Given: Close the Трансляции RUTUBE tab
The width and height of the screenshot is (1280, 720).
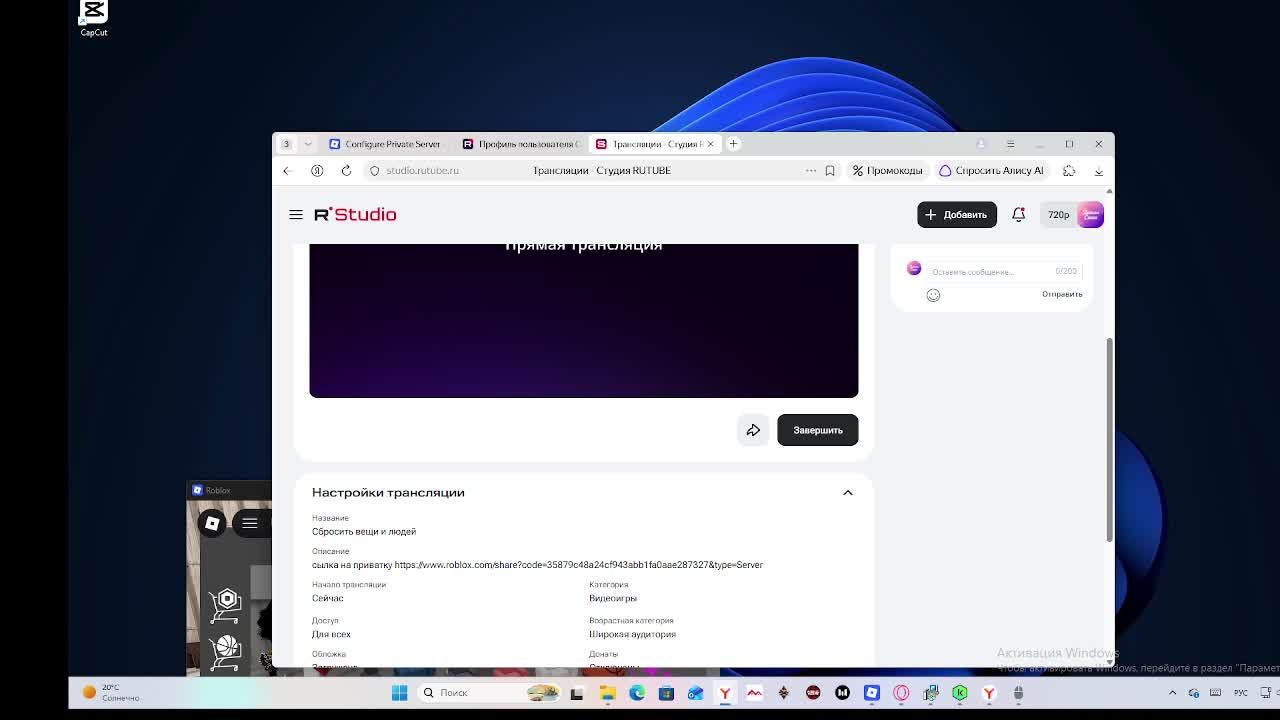Looking at the screenshot, I should click(x=710, y=144).
